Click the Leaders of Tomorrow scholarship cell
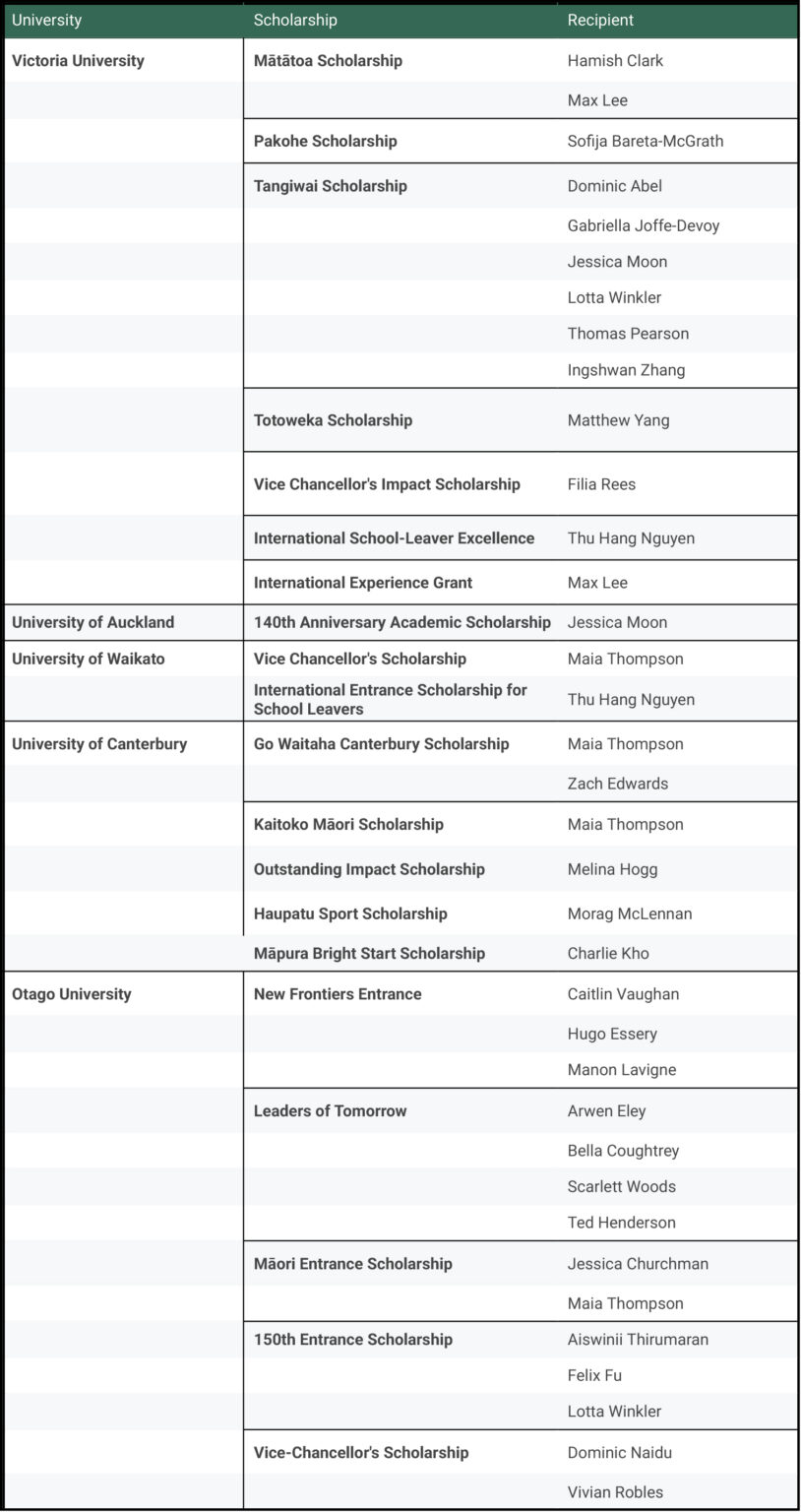The image size is (801, 1512). tap(330, 1111)
